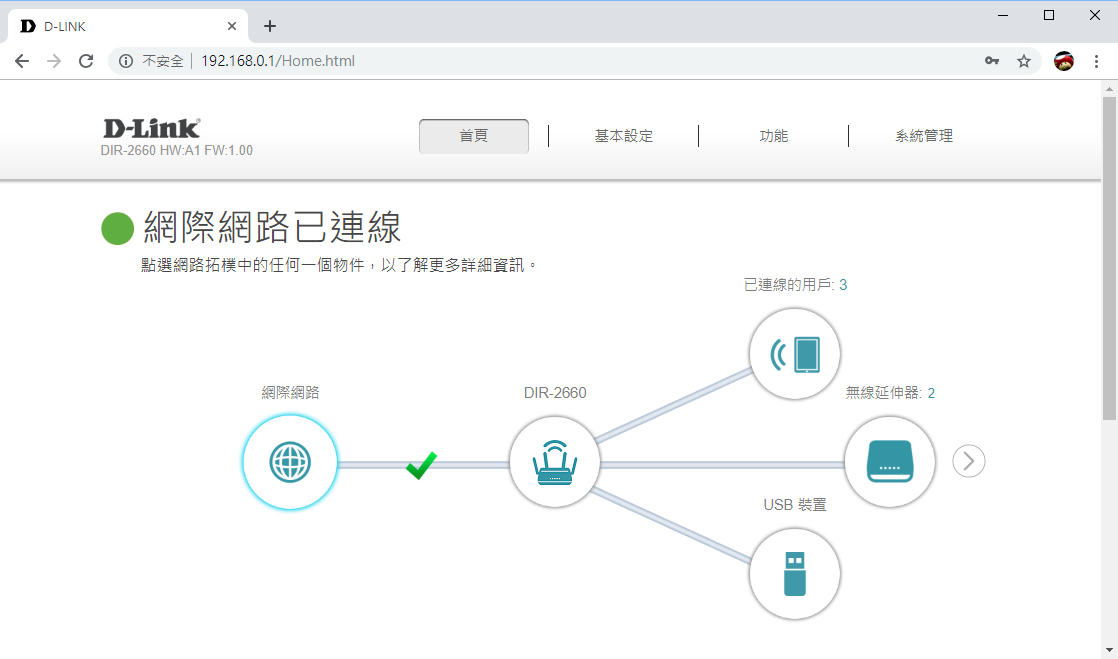
Task: Click the connected users count 3
Action: 843,285
